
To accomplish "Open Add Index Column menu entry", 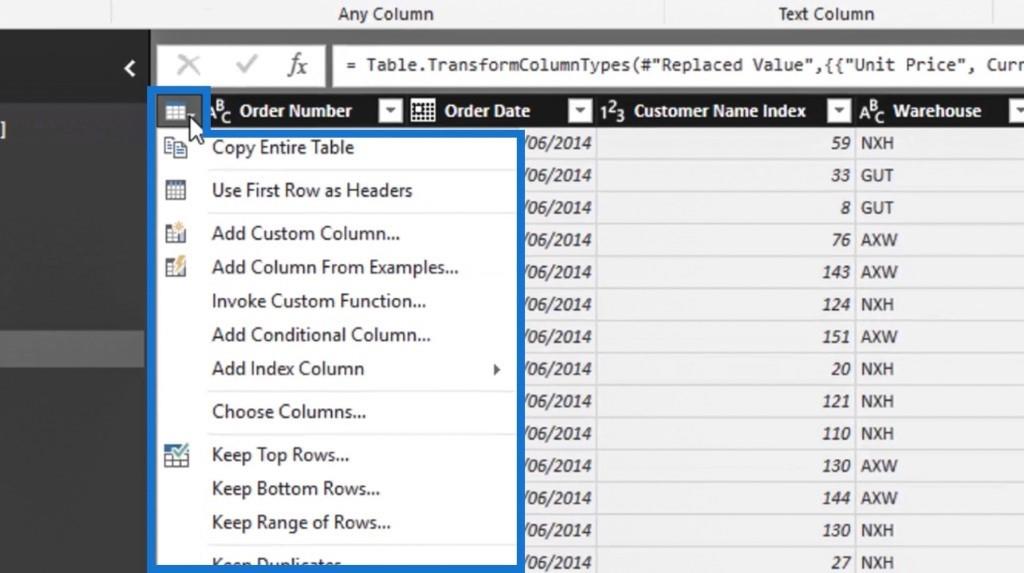I will click(x=288, y=369).
